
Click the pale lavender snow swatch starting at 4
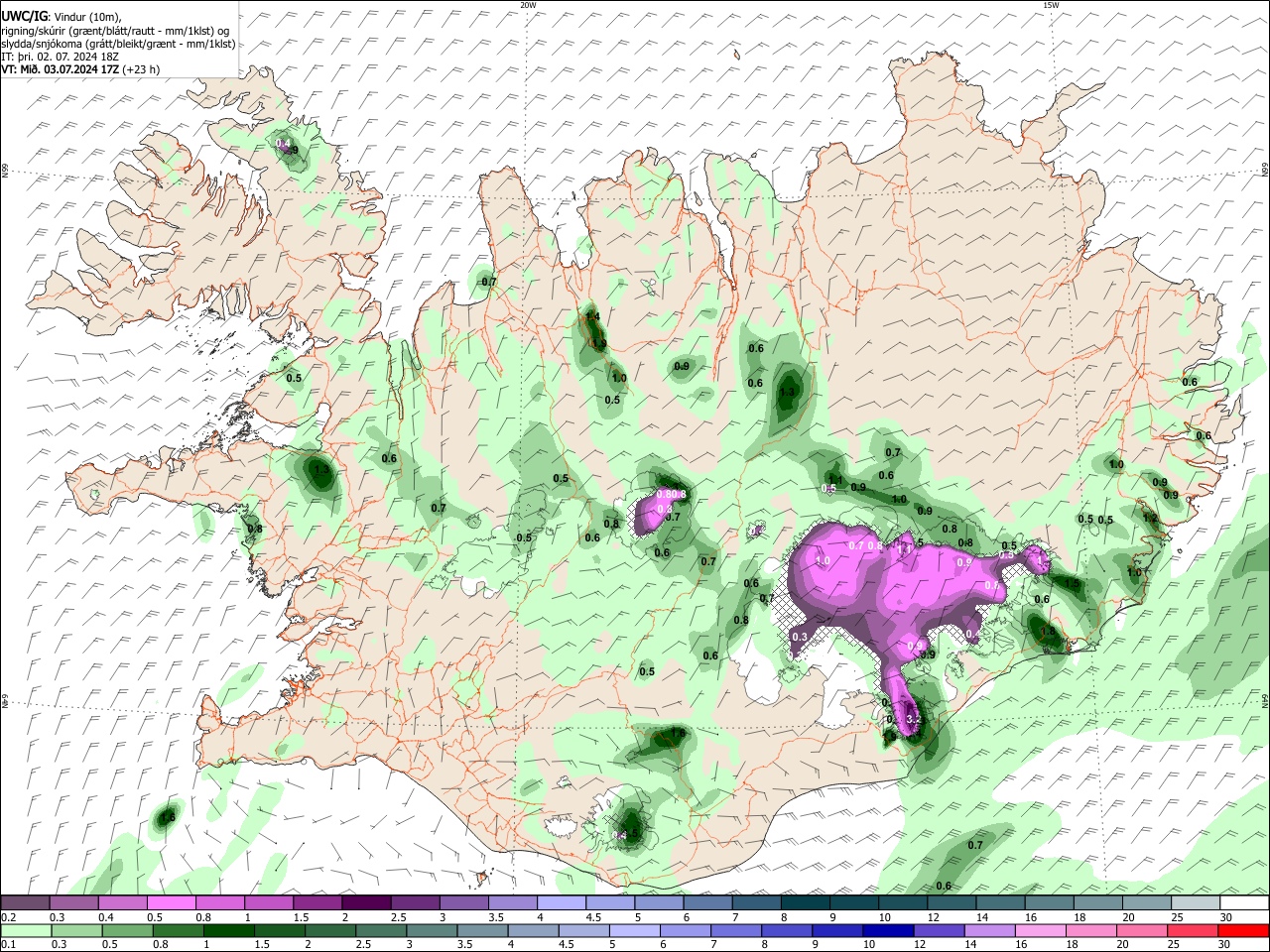click(x=561, y=902)
